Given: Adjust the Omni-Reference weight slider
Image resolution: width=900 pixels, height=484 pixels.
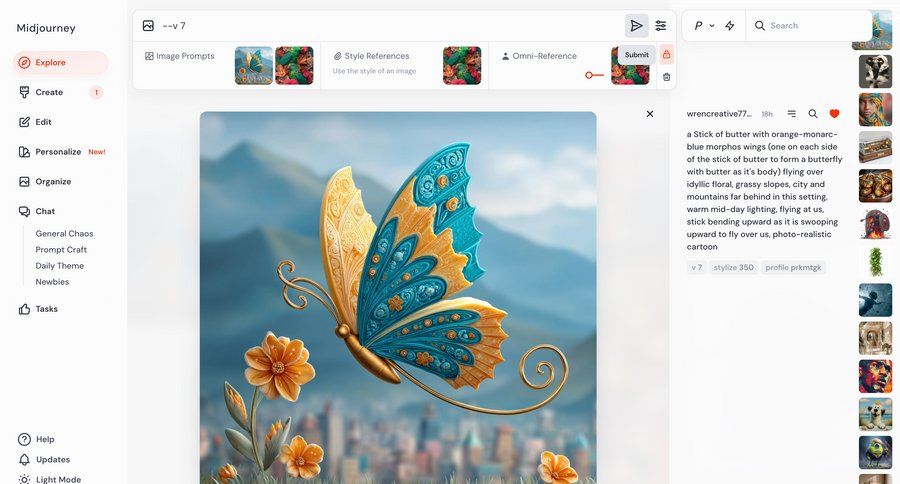Looking at the screenshot, I should coord(590,75).
